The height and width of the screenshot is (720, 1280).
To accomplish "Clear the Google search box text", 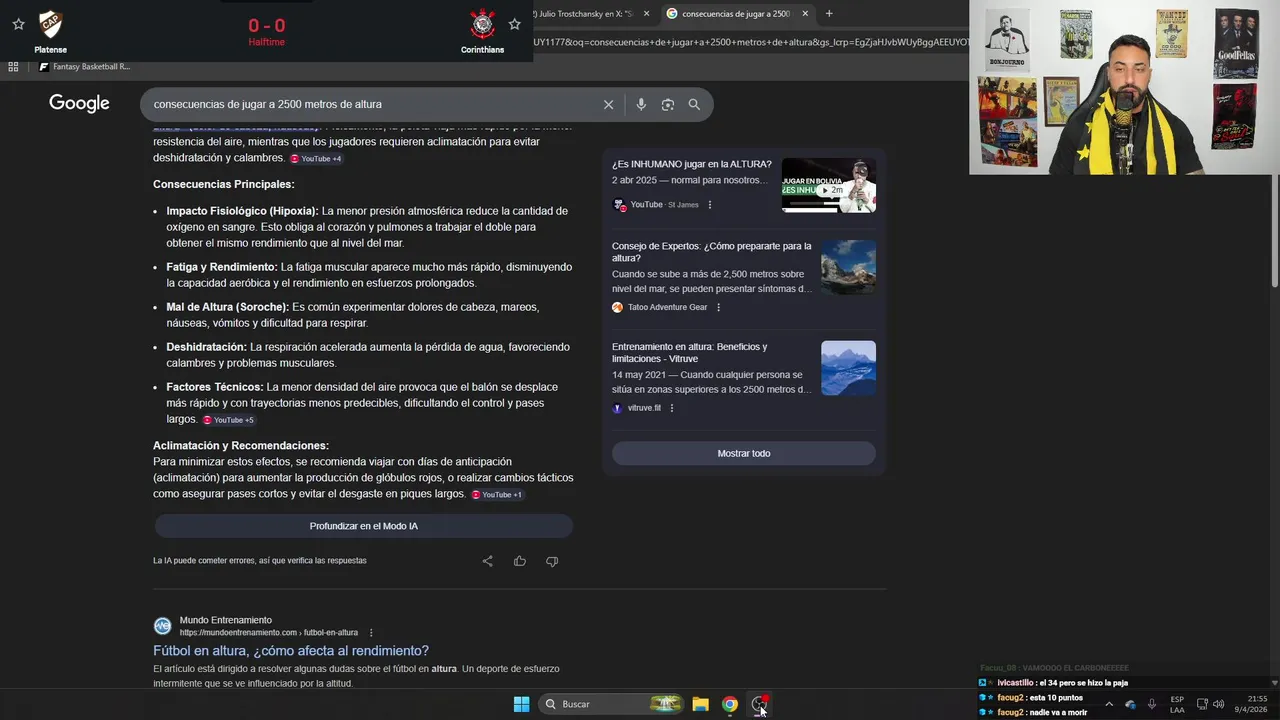I will pos(608,104).
